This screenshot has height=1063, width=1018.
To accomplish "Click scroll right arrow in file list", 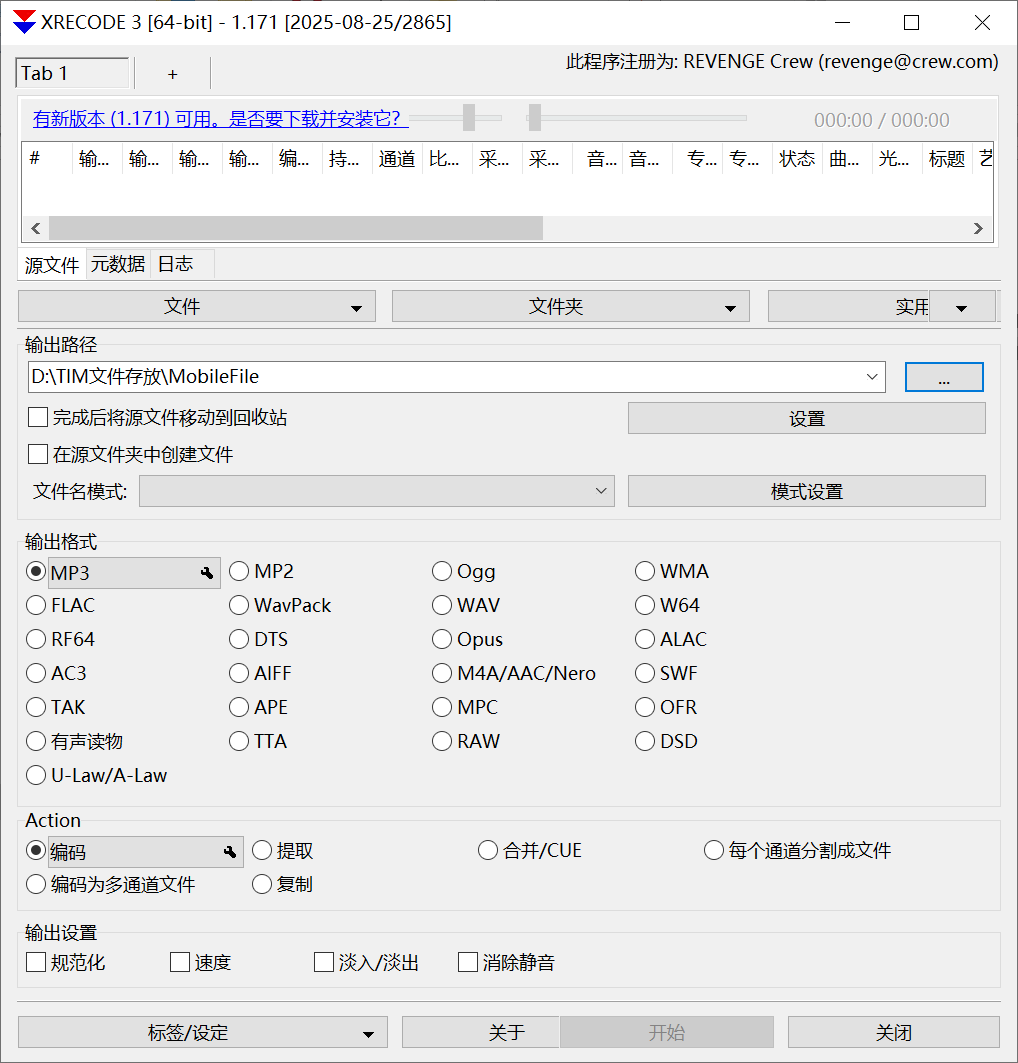I will (978, 228).
